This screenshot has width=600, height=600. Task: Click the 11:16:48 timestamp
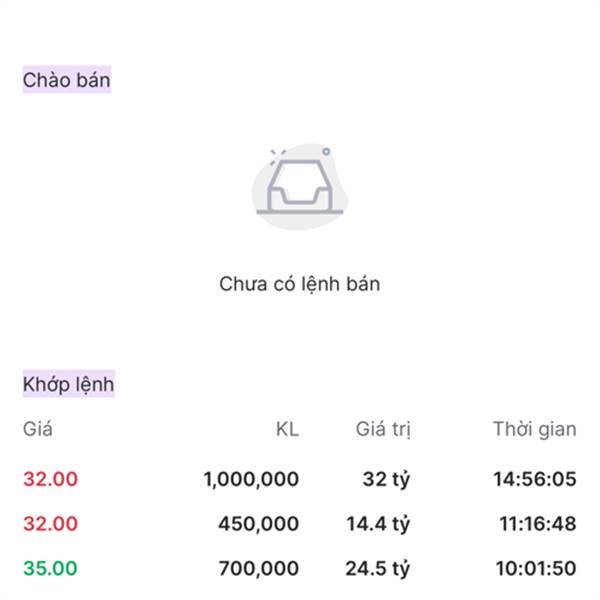click(538, 523)
